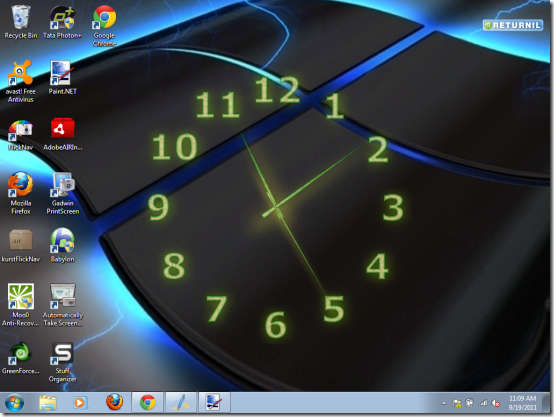Viewport: 554px width, 417px height.
Task: Select the avast! Free Antivirus shortcut
Action: [x=20, y=82]
